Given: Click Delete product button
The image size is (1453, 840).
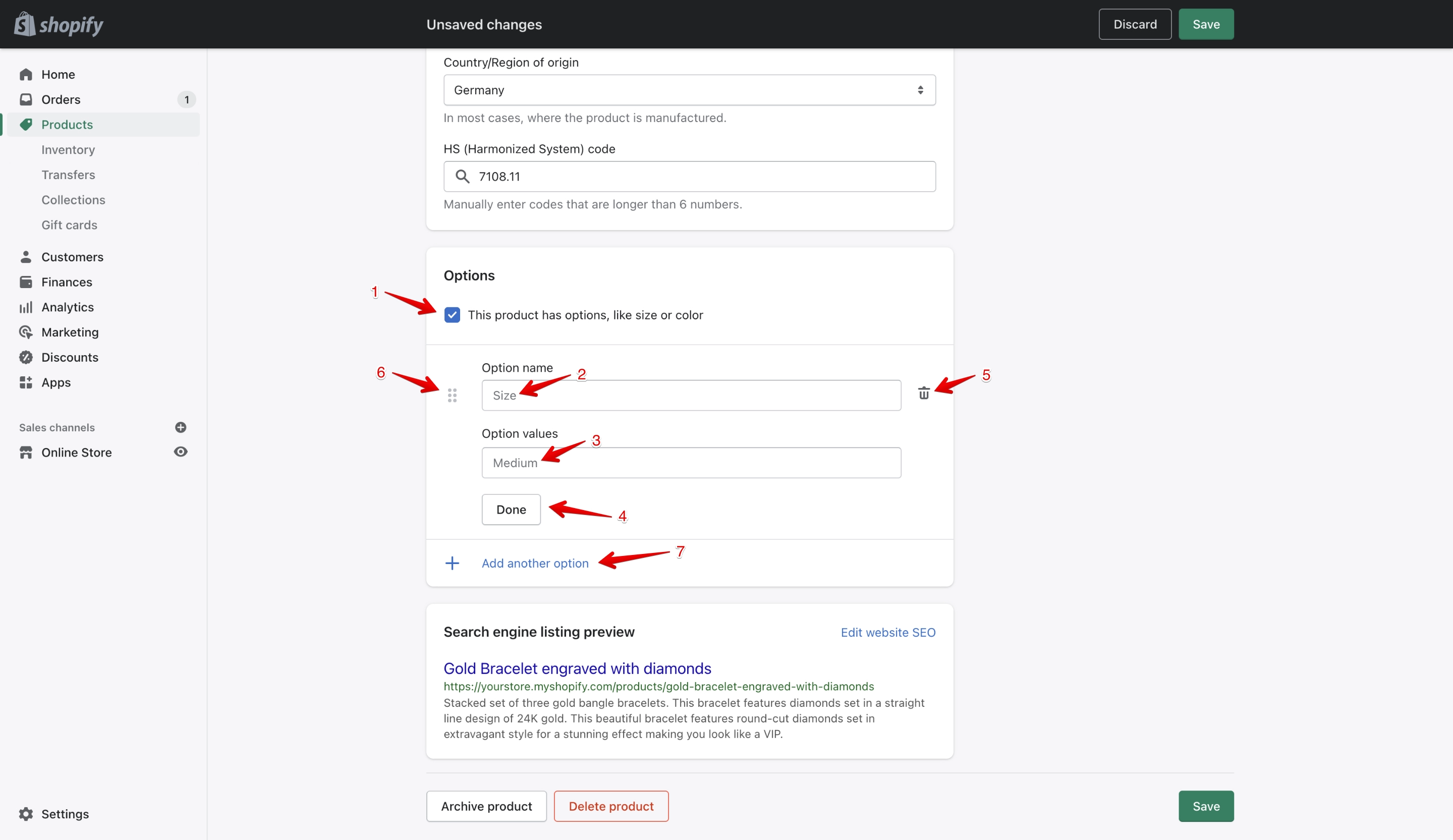Looking at the screenshot, I should 611,806.
